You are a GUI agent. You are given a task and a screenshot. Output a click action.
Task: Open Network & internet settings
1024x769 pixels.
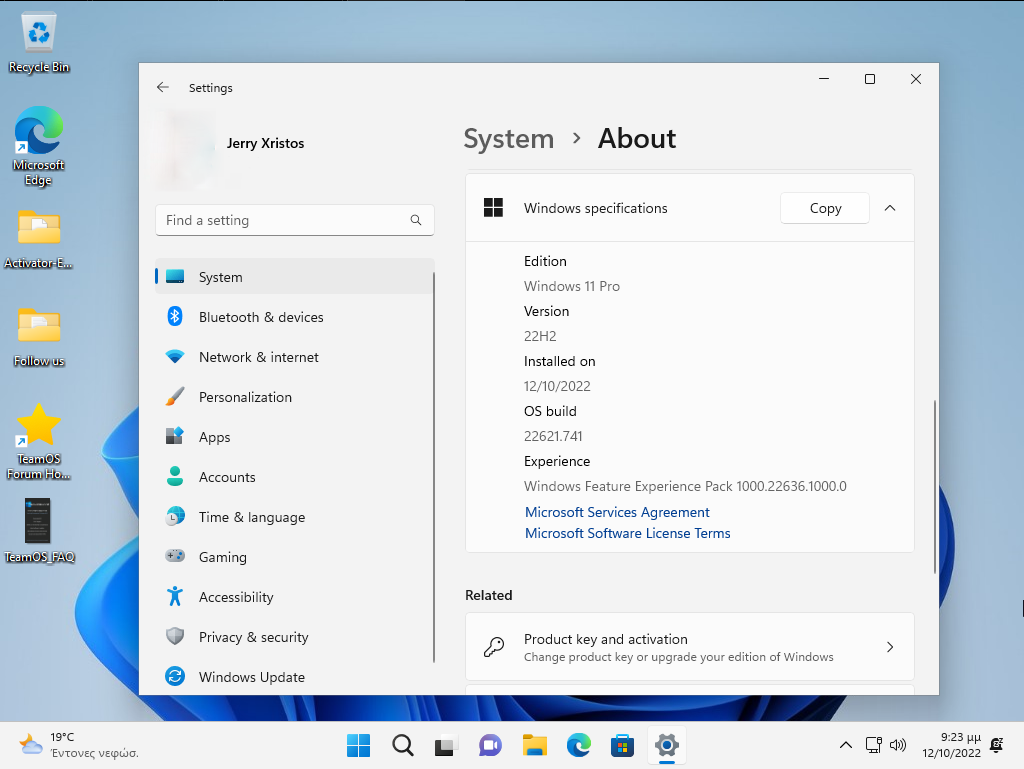[x=258, y=357]
